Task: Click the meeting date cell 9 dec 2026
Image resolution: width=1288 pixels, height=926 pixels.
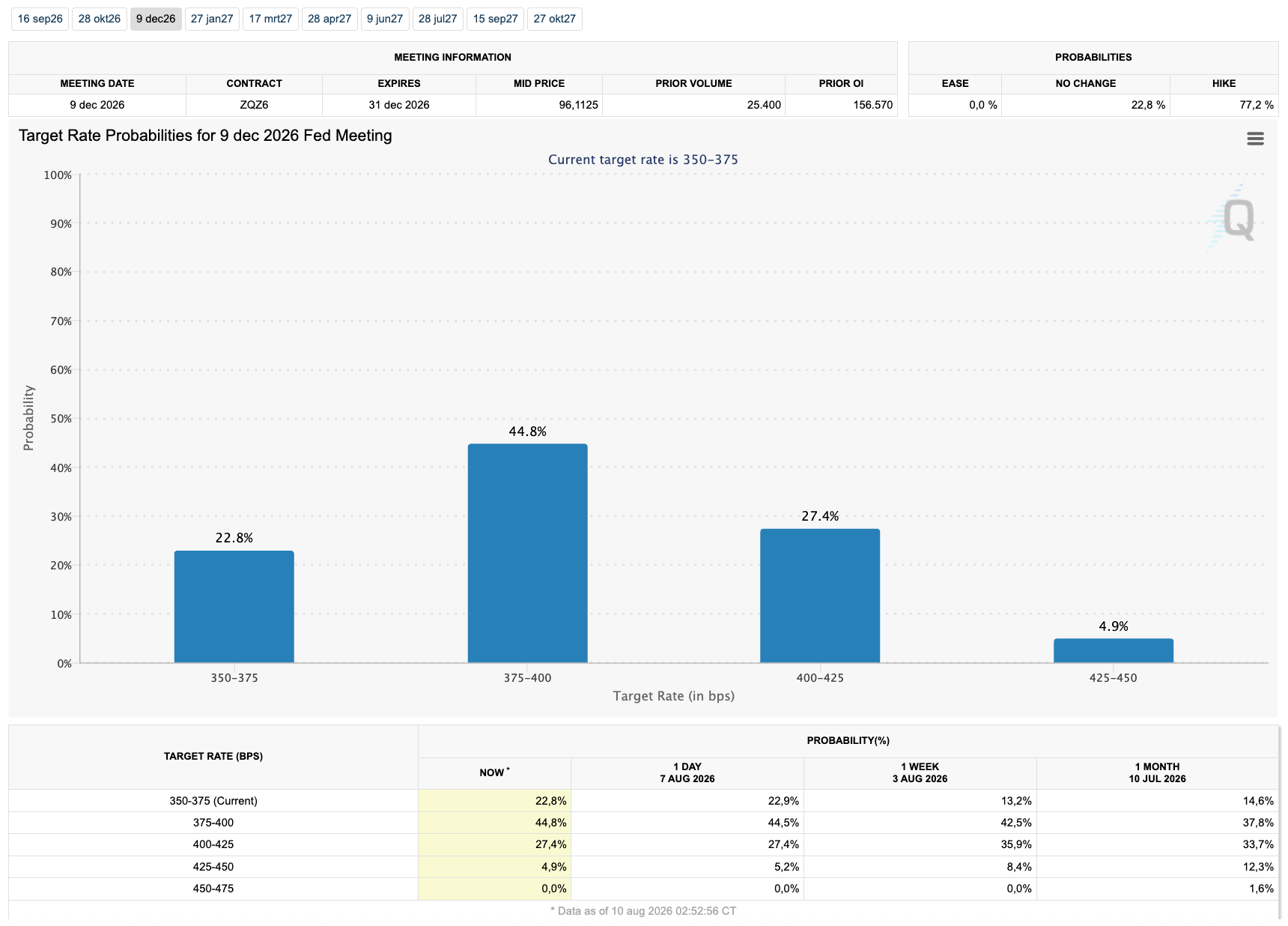Action: pyautogui.click(x=97, y=105)
